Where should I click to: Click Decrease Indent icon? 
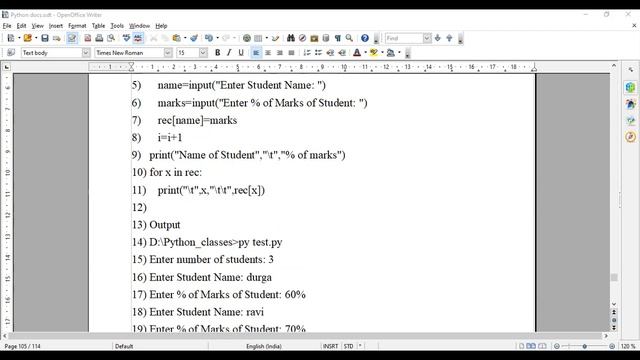tap(330, 53)
